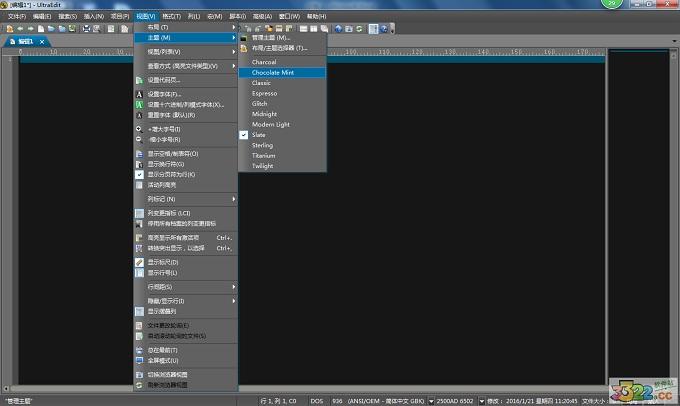680x406 pixels.
Task: Select the Chocolate Mint theme
Action: 282,72
